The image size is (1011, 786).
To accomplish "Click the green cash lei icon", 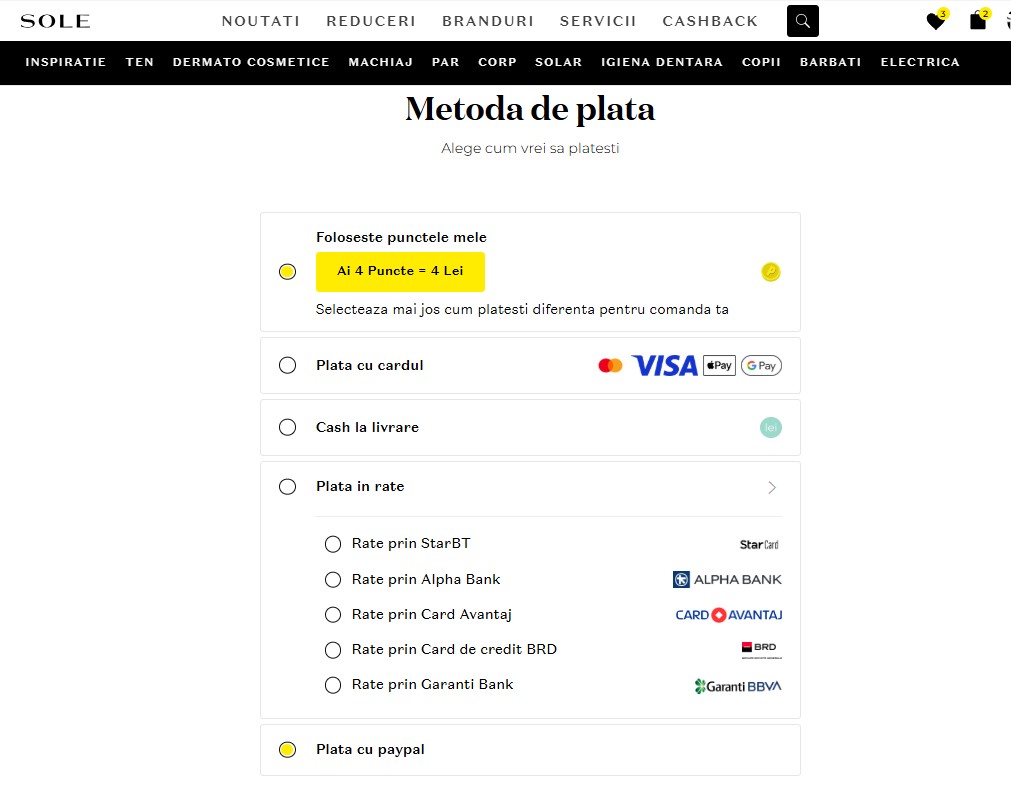I will (x=770, y=428).
